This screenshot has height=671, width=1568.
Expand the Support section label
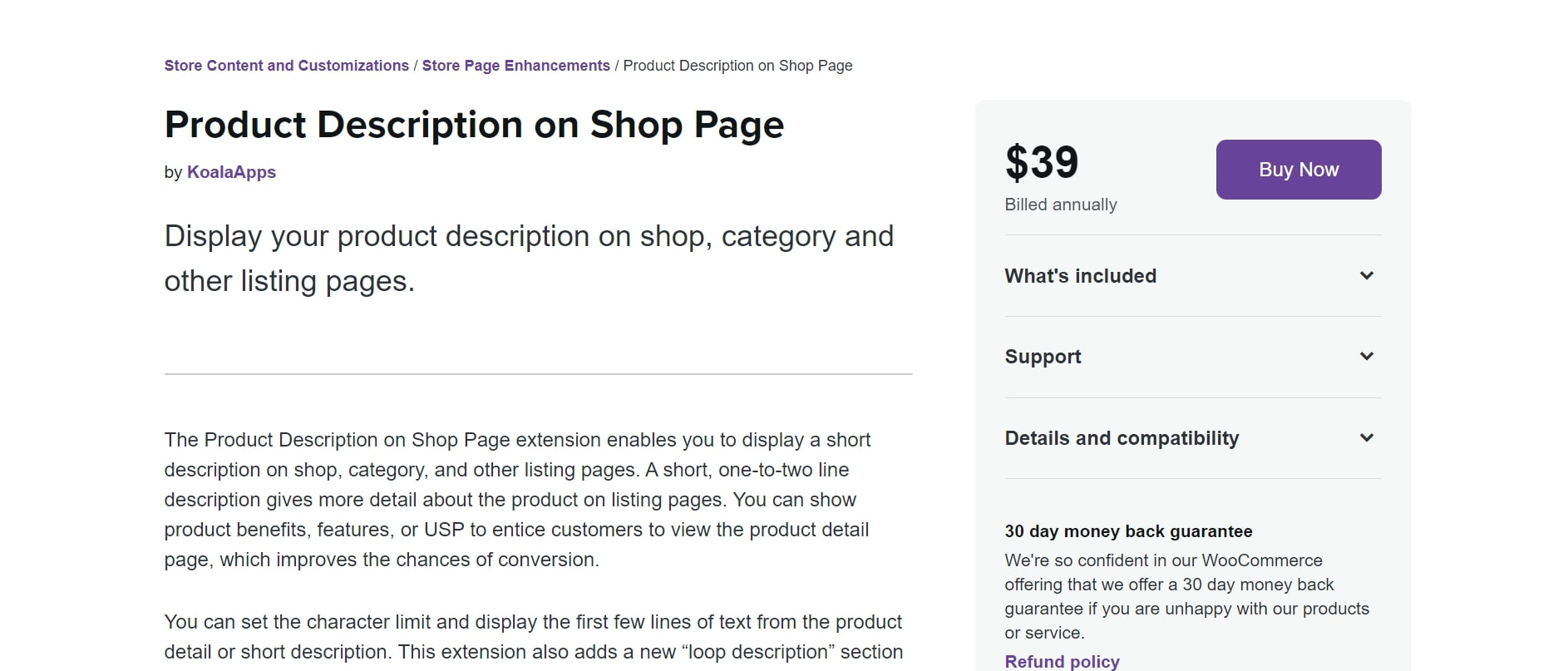pyautogui.click(x=1043, y=357)
